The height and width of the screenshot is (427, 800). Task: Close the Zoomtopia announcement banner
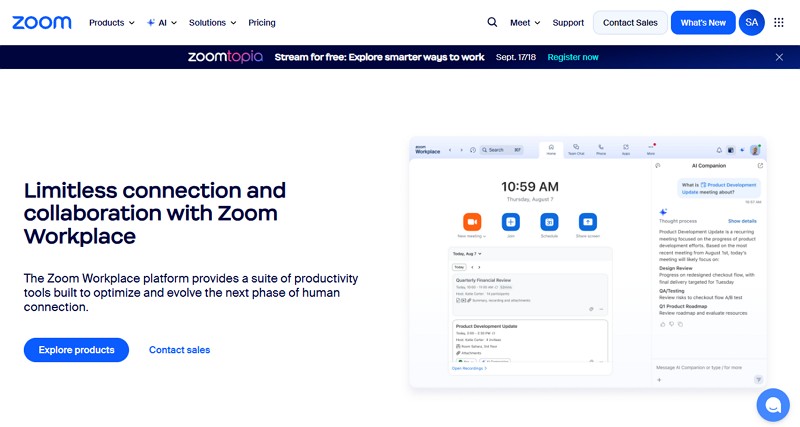779,57
